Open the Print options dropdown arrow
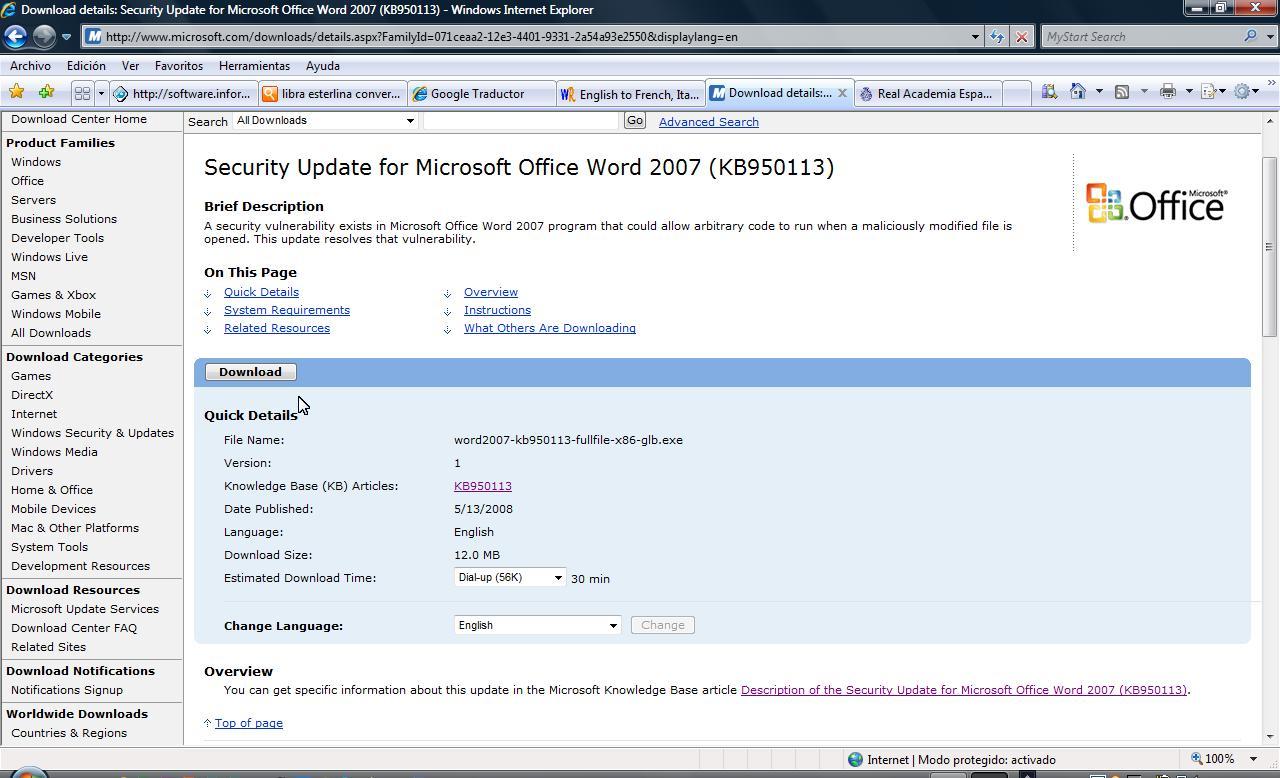 click(x=1189, y=92)
